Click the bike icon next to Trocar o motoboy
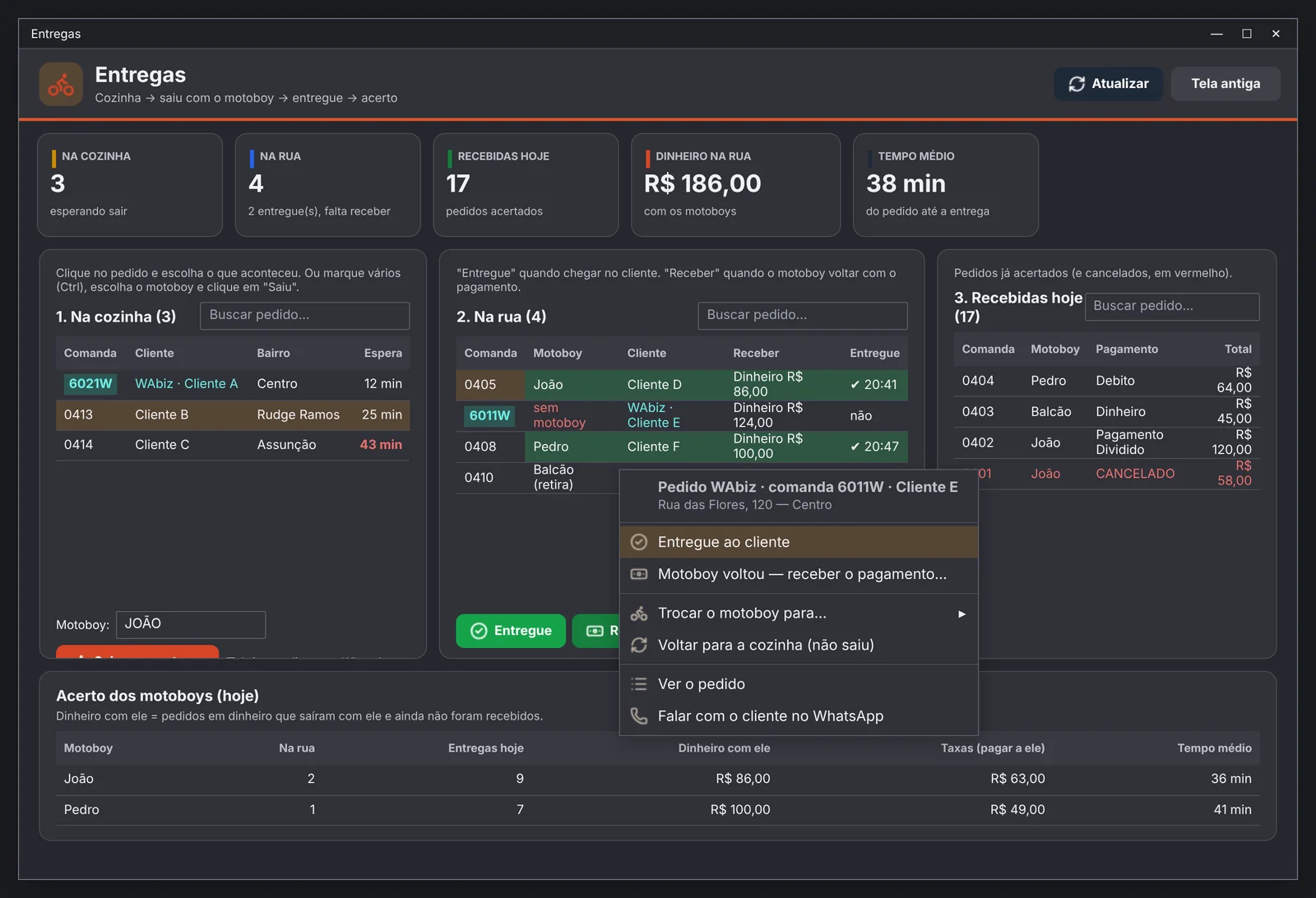This screenshot has width=1316, height=898. pos(638,613)
